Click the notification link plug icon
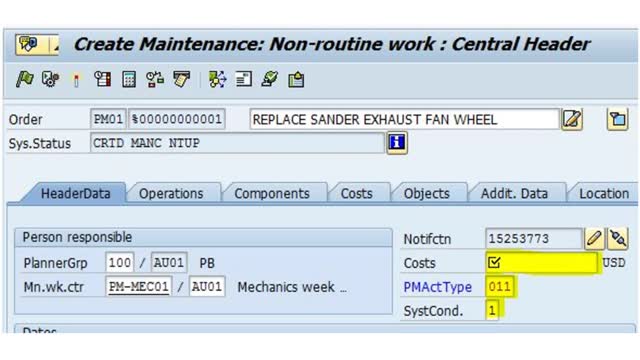The height and width of the screenshot is (360, 640). tap(618, 239)
